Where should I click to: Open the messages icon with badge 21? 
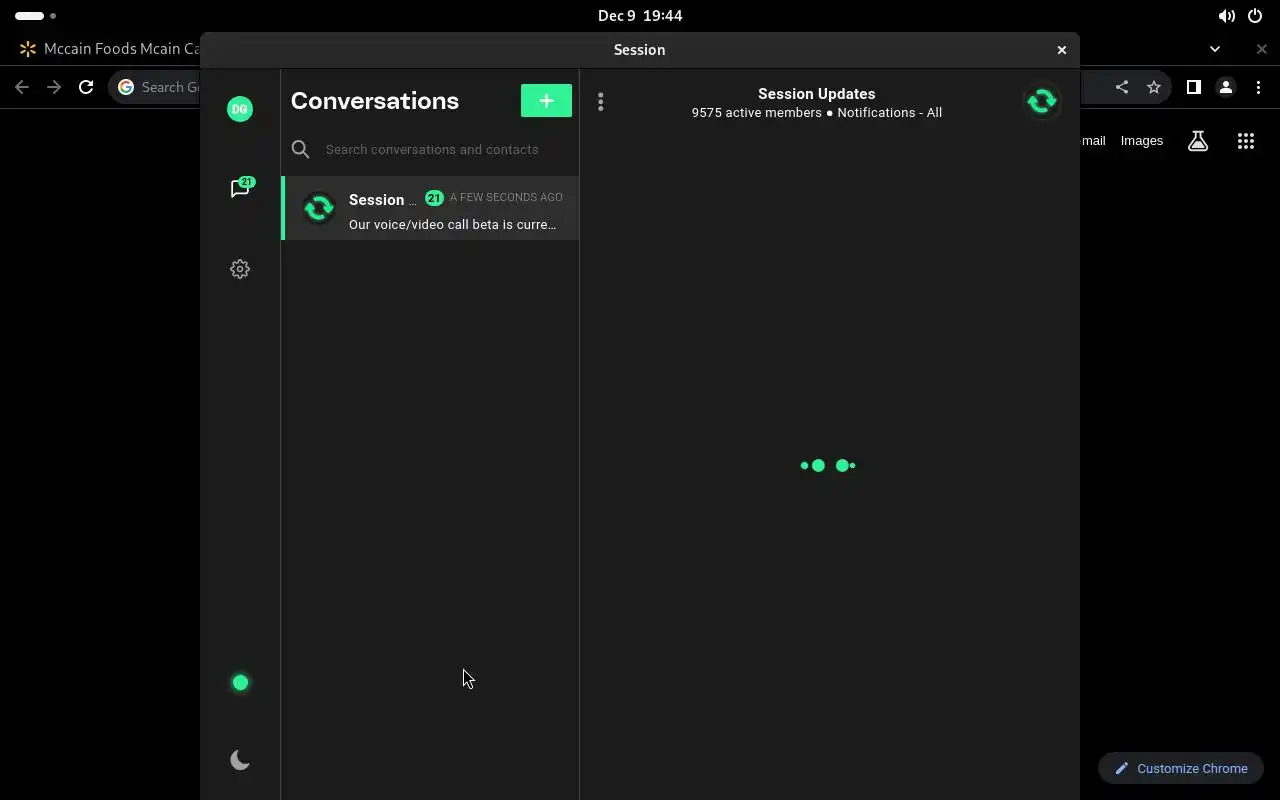pyautogui.click(x=240, y=188)
